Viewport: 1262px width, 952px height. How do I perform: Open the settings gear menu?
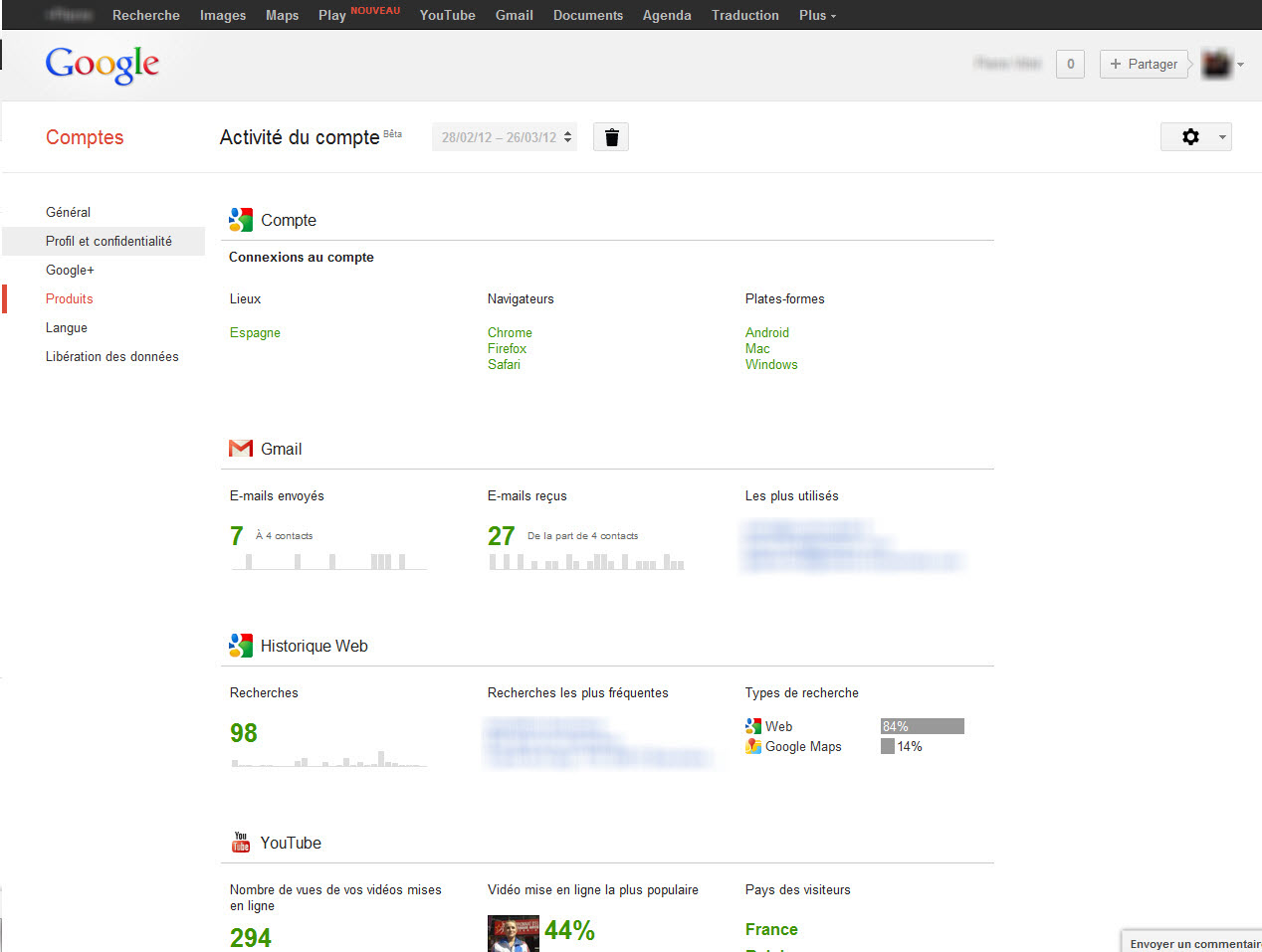point(1195,137)
